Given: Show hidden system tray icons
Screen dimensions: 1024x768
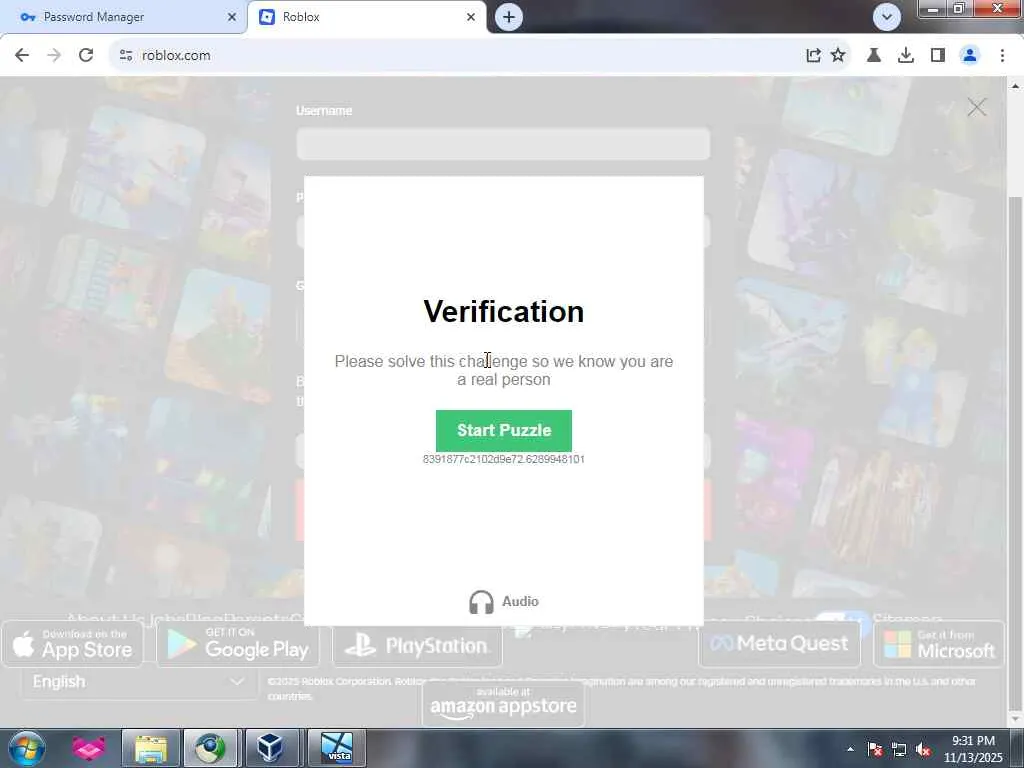Looking at the screenshot, I should click(850, 749).
